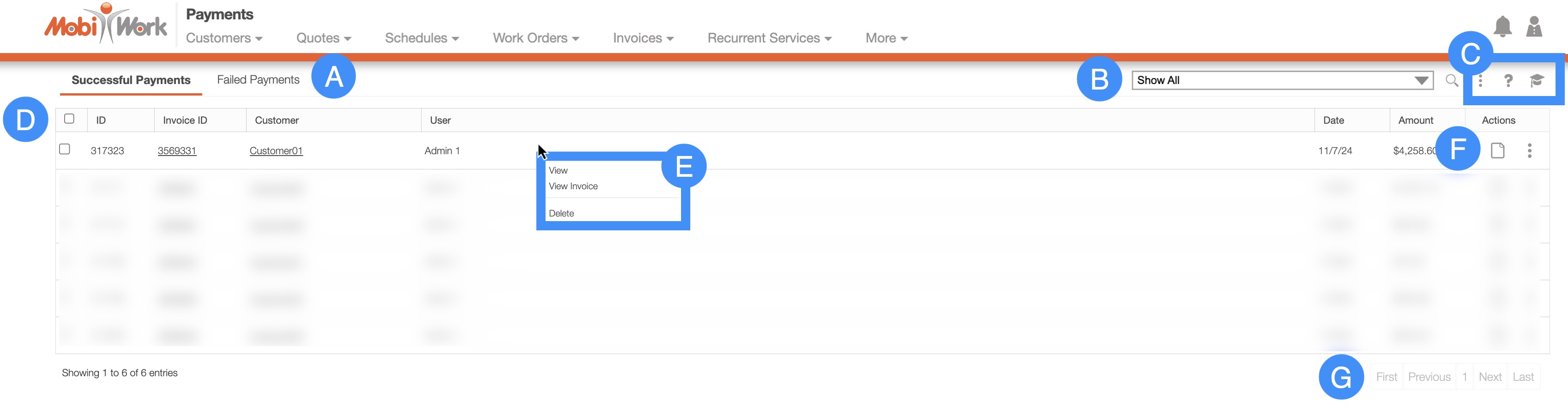Open the toolbar three-dot options menu
Image resolution: width=1568 pixels, height=409 pixels.
click(x=1480, y=80)
